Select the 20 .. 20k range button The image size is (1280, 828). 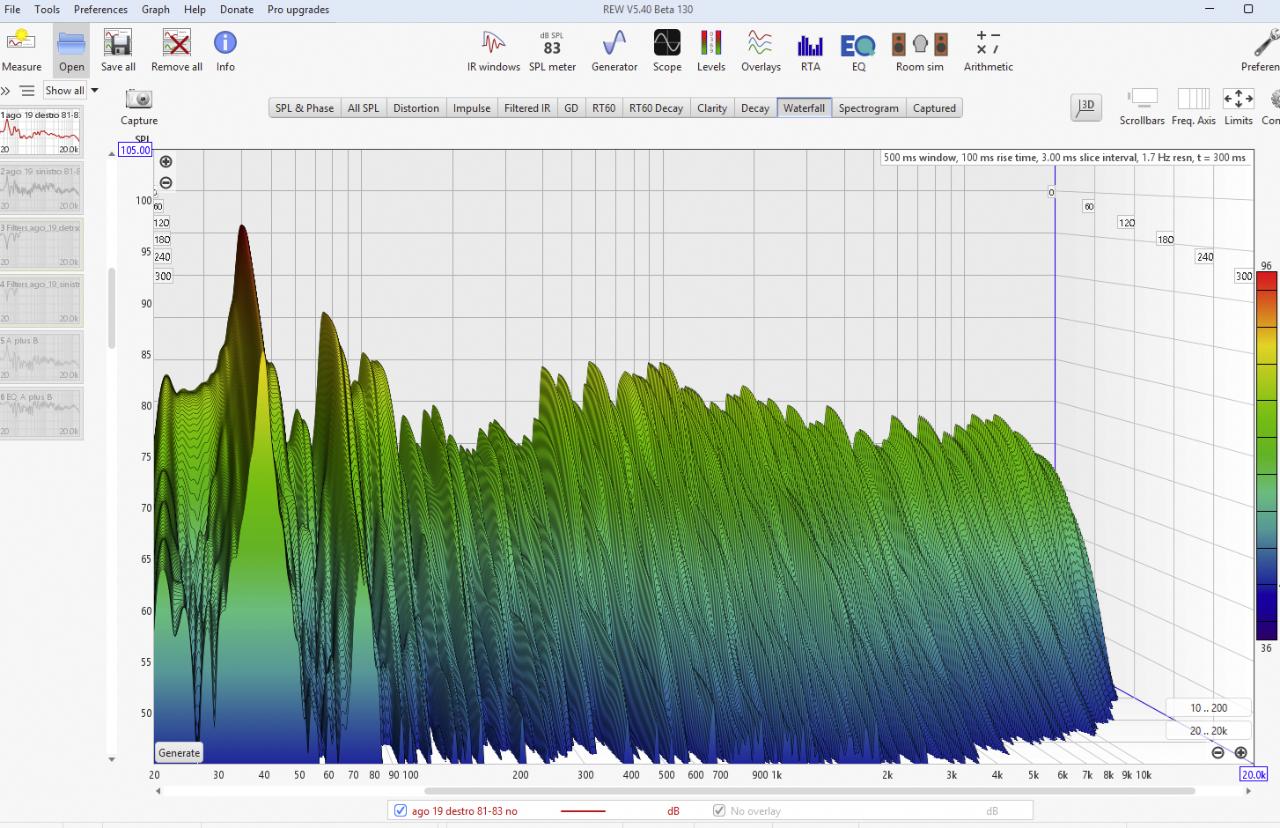pos(1208,731)
